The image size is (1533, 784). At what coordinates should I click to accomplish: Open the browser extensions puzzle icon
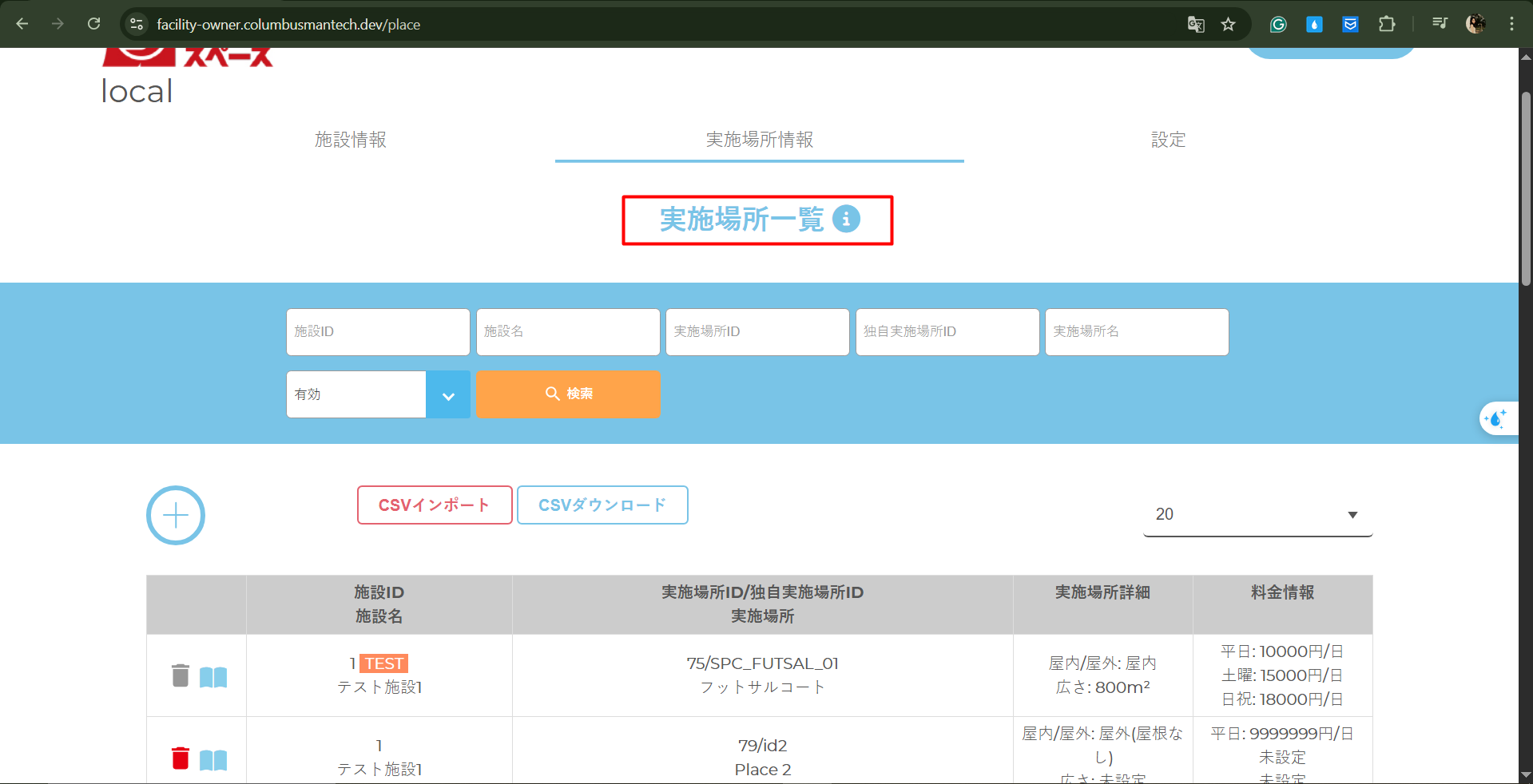click(x=1387, y=25)
